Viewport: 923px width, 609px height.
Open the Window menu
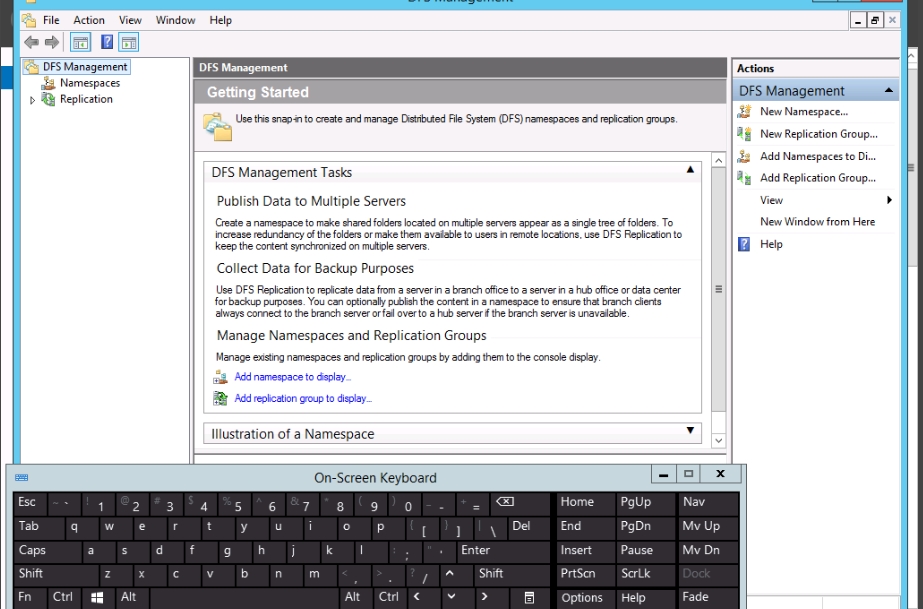point(175,20)
